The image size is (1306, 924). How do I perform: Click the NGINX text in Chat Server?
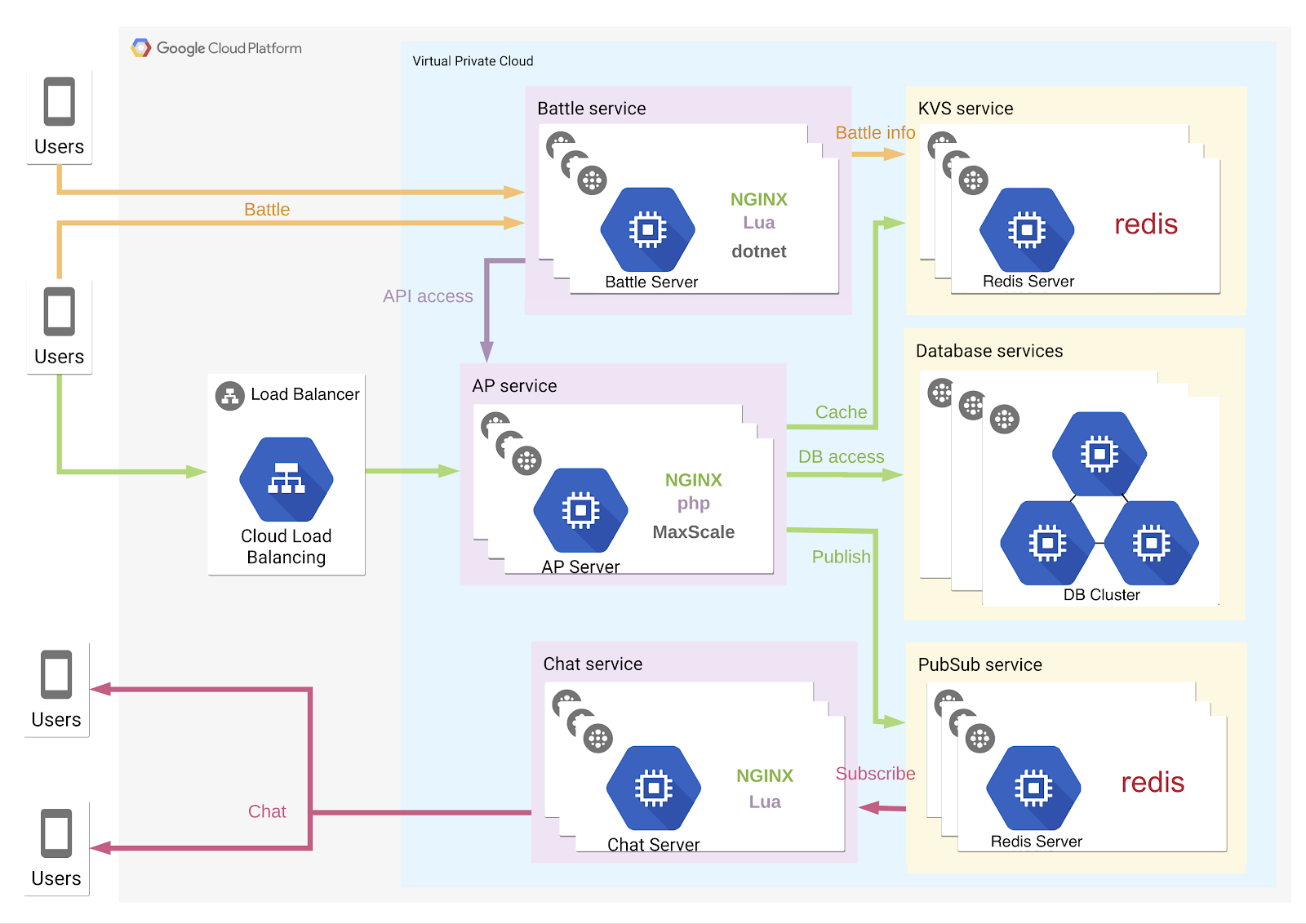click(x=765, y=776)
